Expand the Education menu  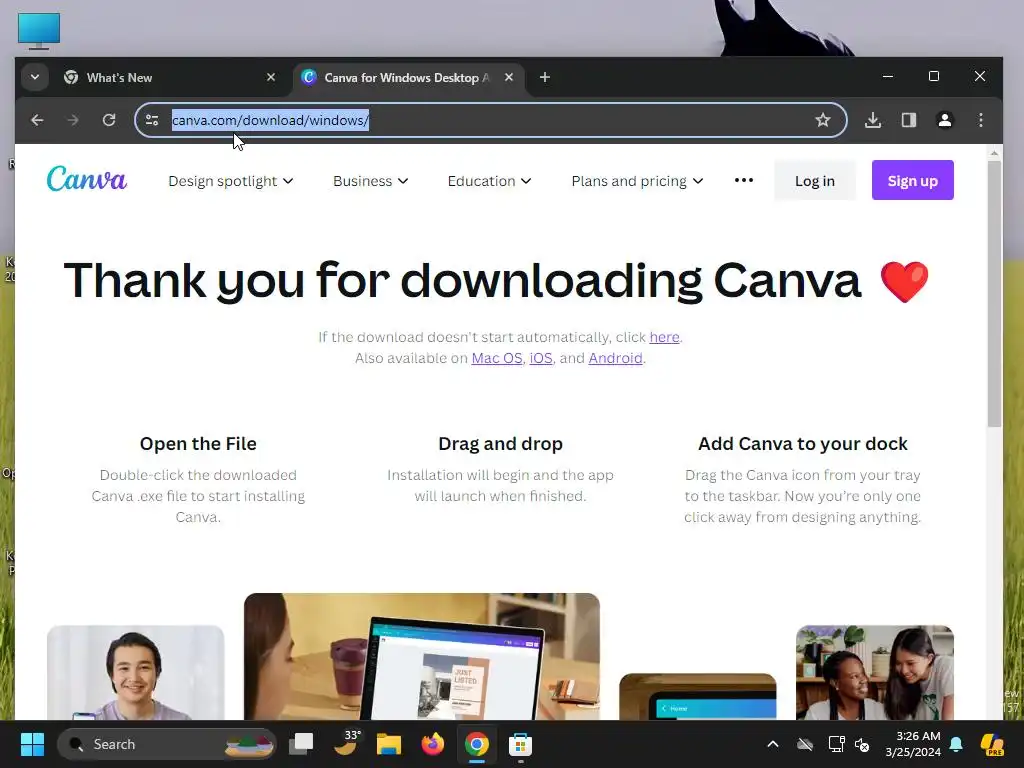click(x=489, y=181)
